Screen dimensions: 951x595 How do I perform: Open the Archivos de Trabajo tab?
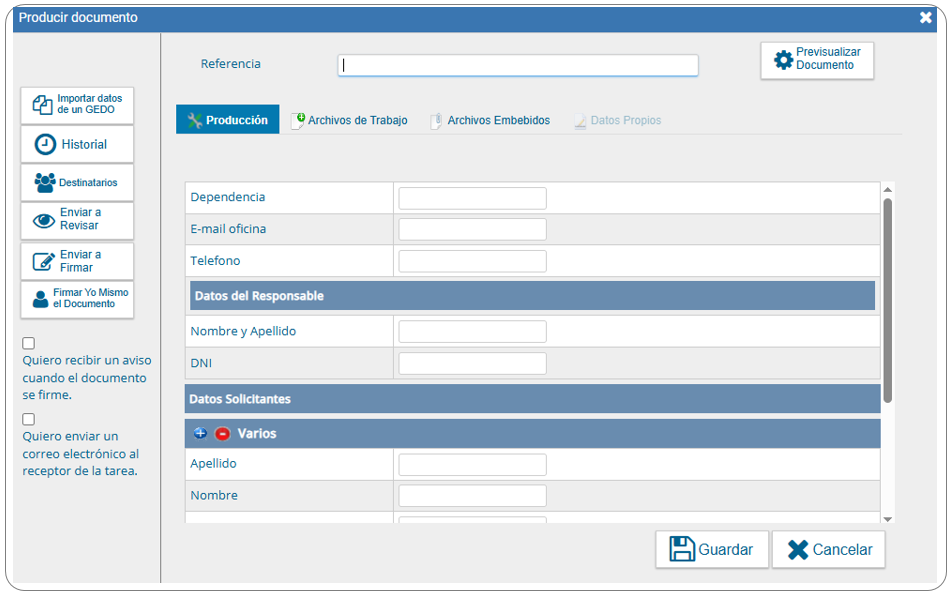coord(349,120)
